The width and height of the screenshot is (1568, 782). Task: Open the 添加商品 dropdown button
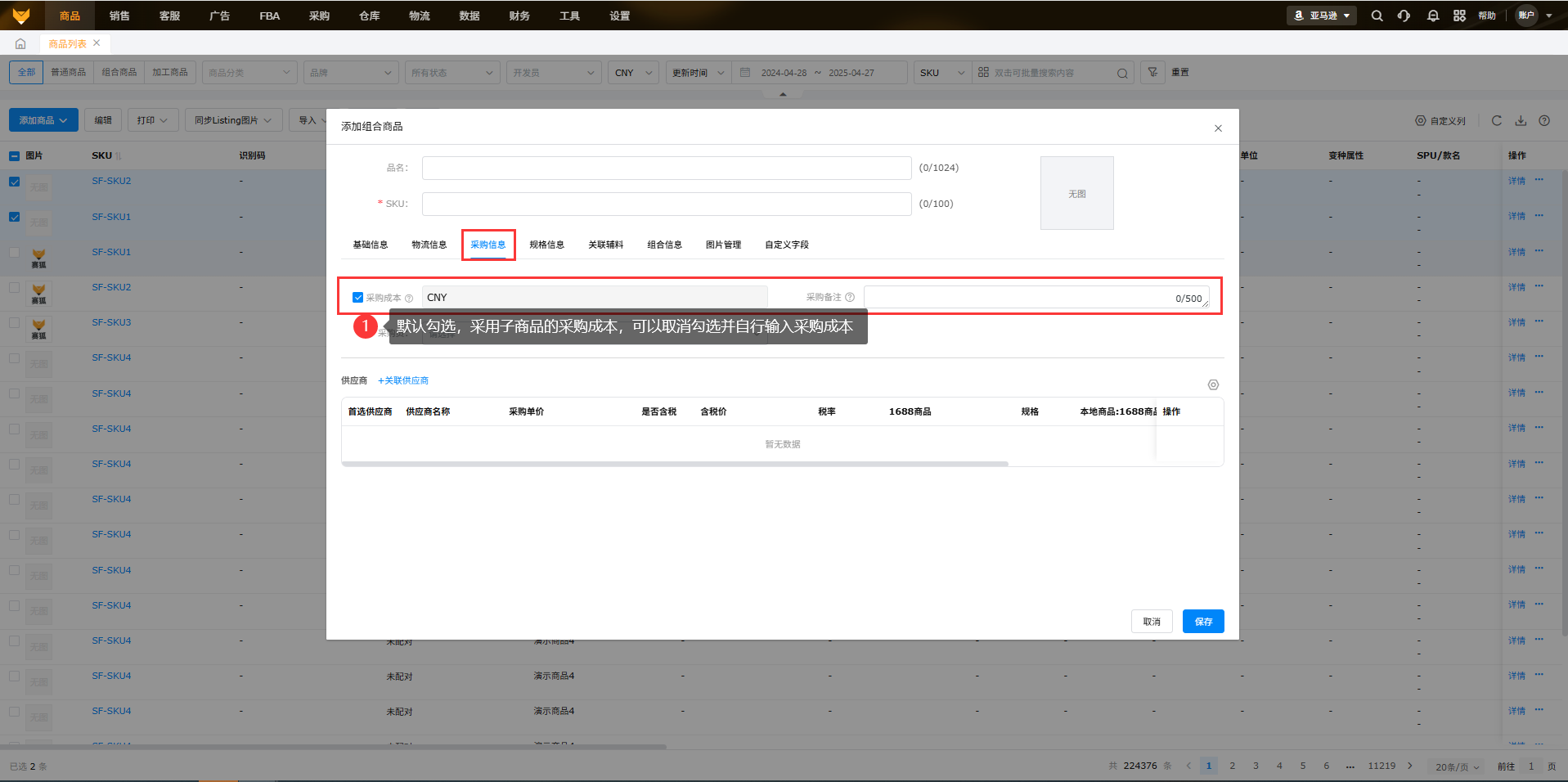point(43,120)
